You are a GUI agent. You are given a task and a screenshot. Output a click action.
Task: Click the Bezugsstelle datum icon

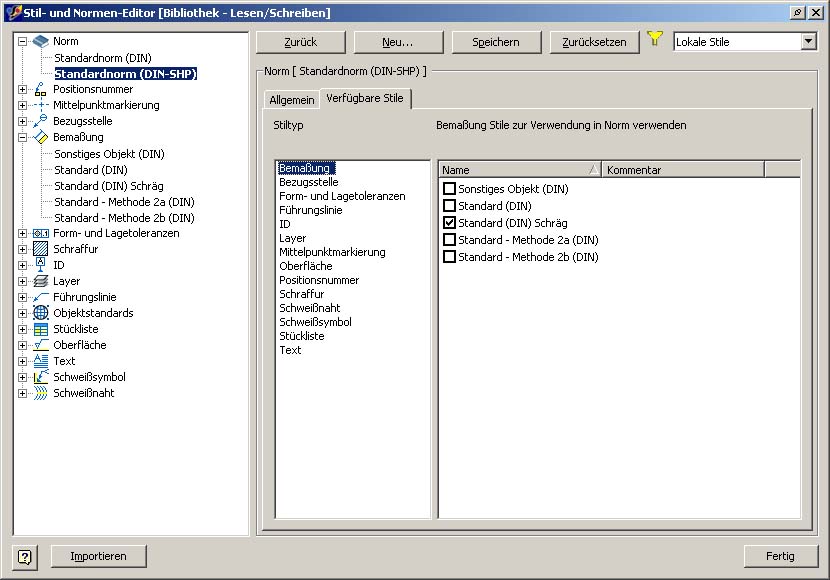click(x=41, y=121)
